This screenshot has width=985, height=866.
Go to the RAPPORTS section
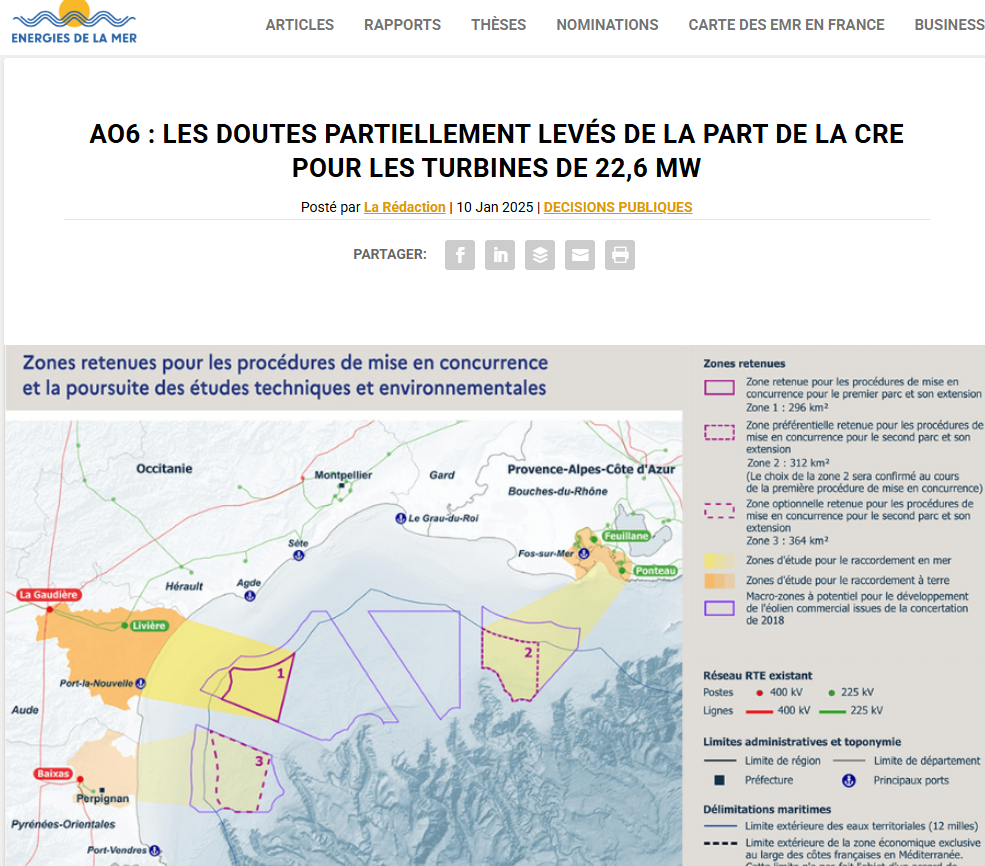[402, 25]
